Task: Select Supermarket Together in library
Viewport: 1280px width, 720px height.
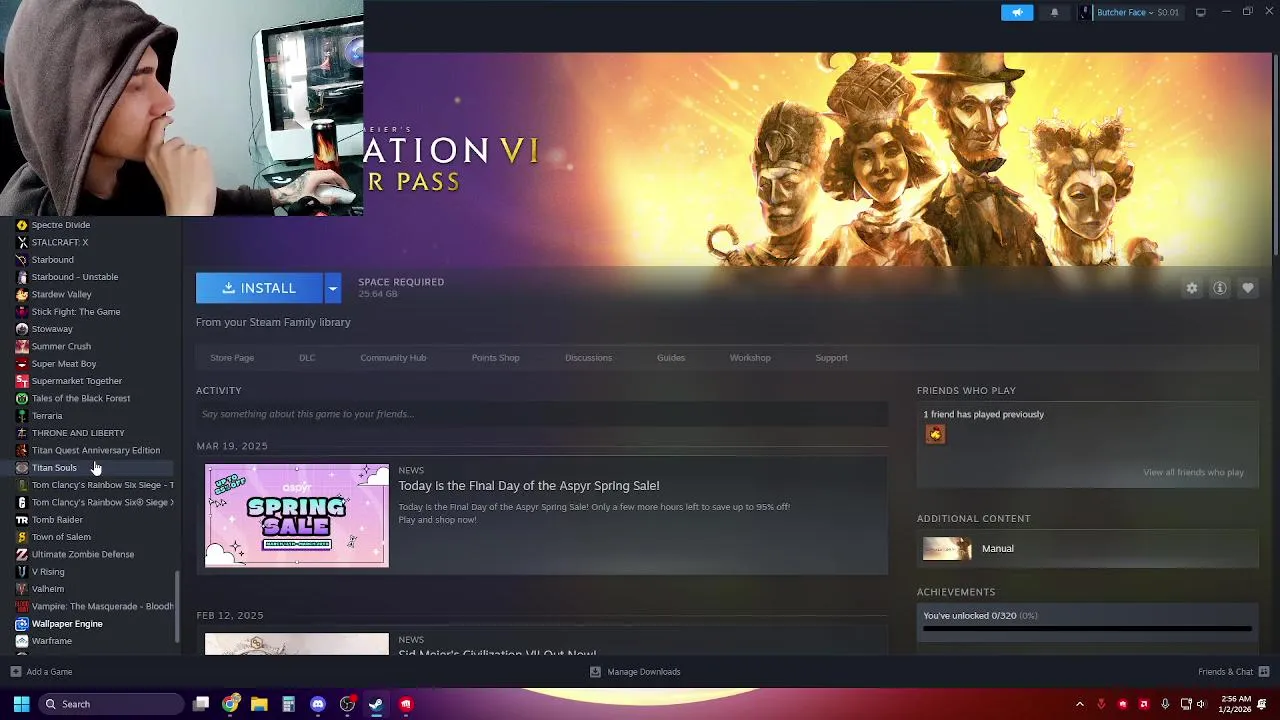Action: (77, 381)
